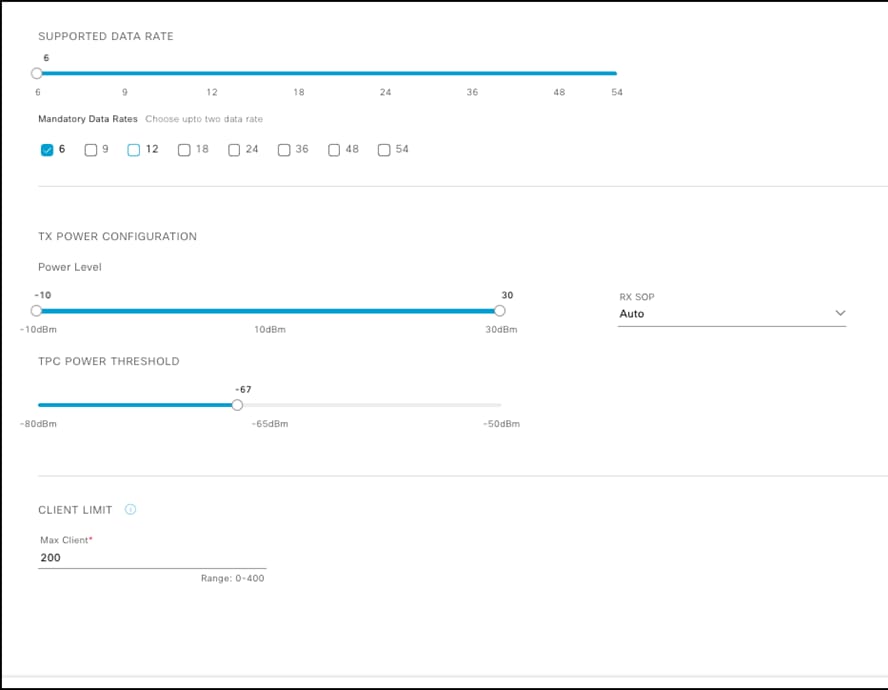Click the -65dBm label under TPC threshold

tap(270, 424)
